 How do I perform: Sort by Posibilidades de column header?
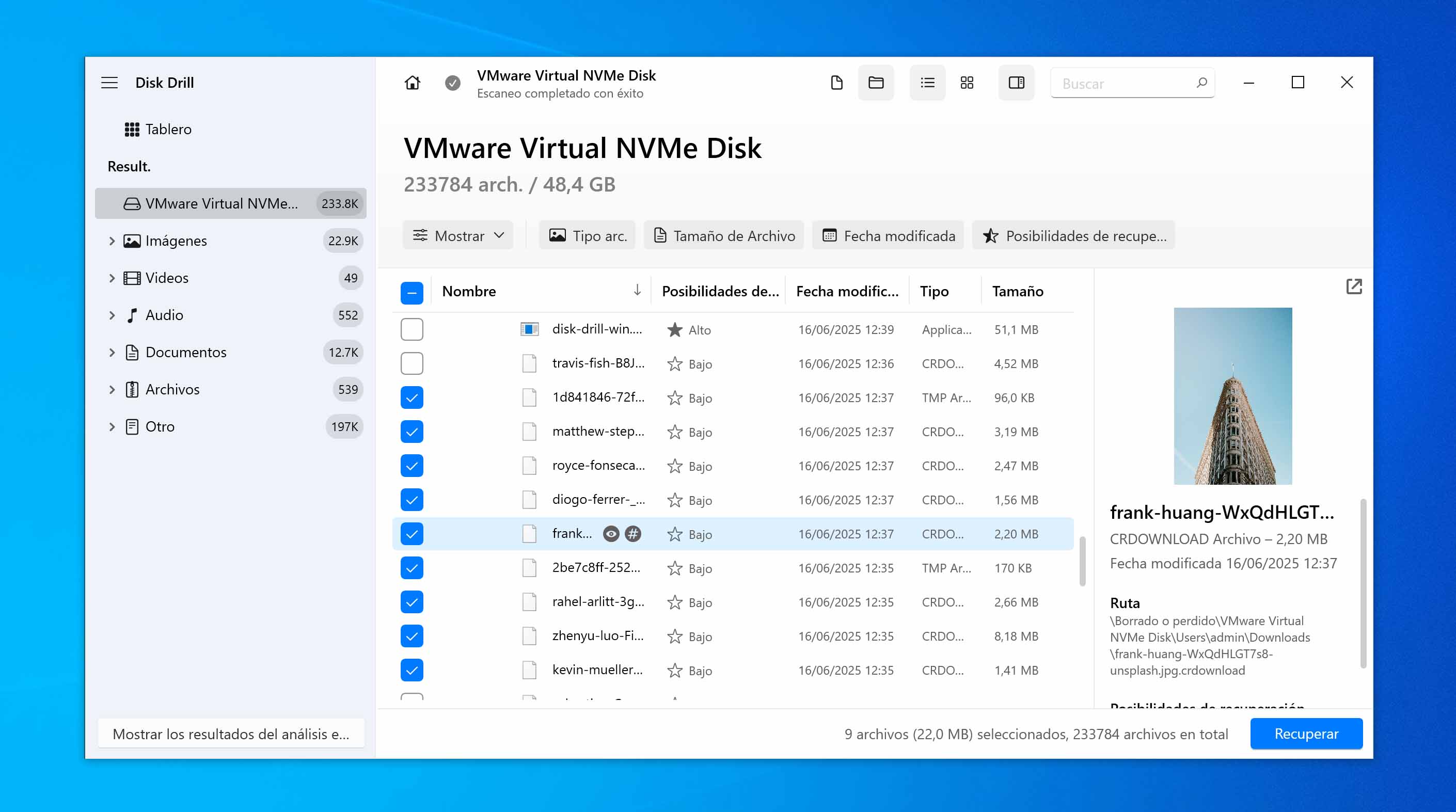(719, 291)
